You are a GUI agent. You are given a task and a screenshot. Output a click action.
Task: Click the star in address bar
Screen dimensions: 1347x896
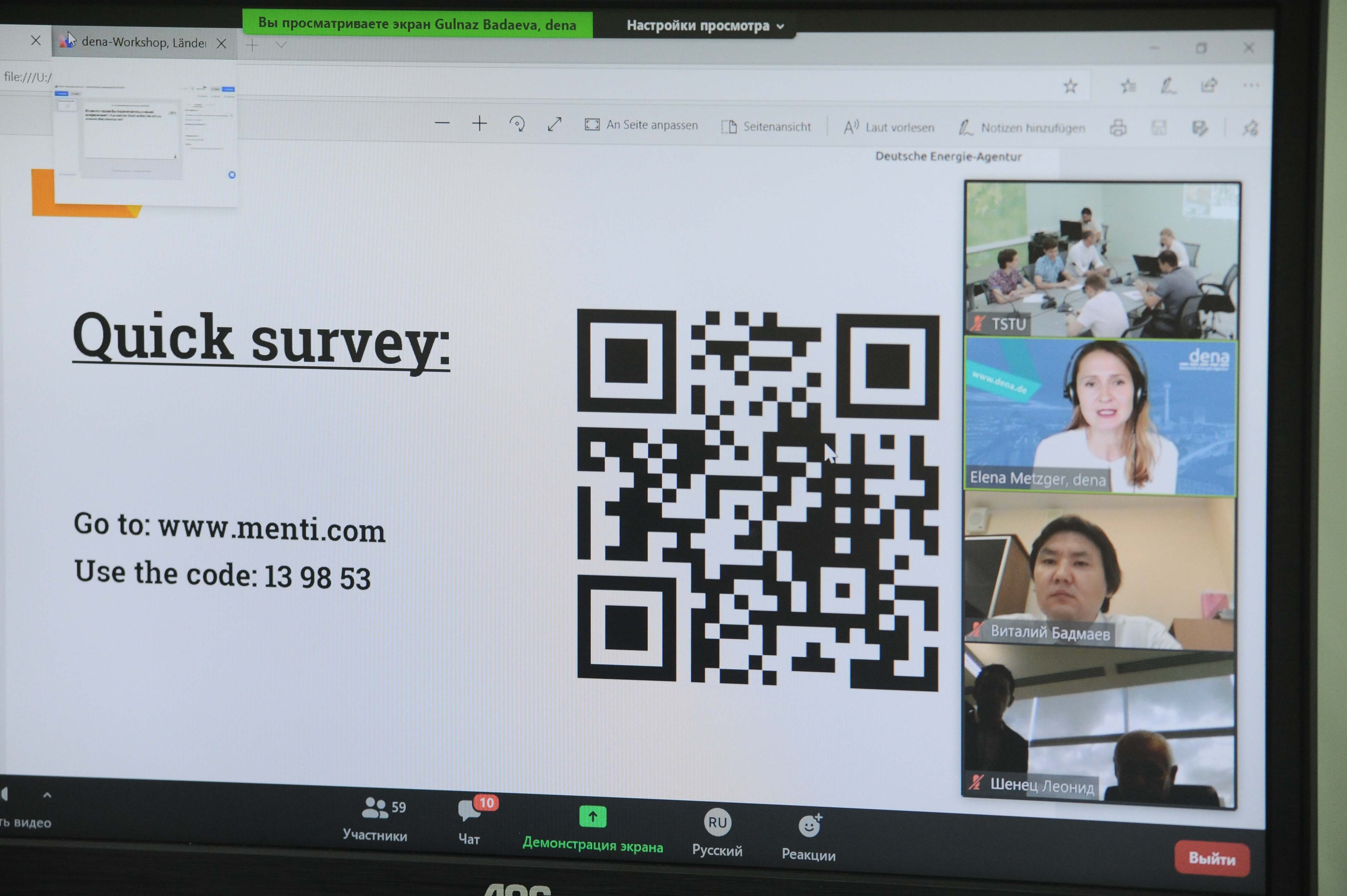(1070, 86)
